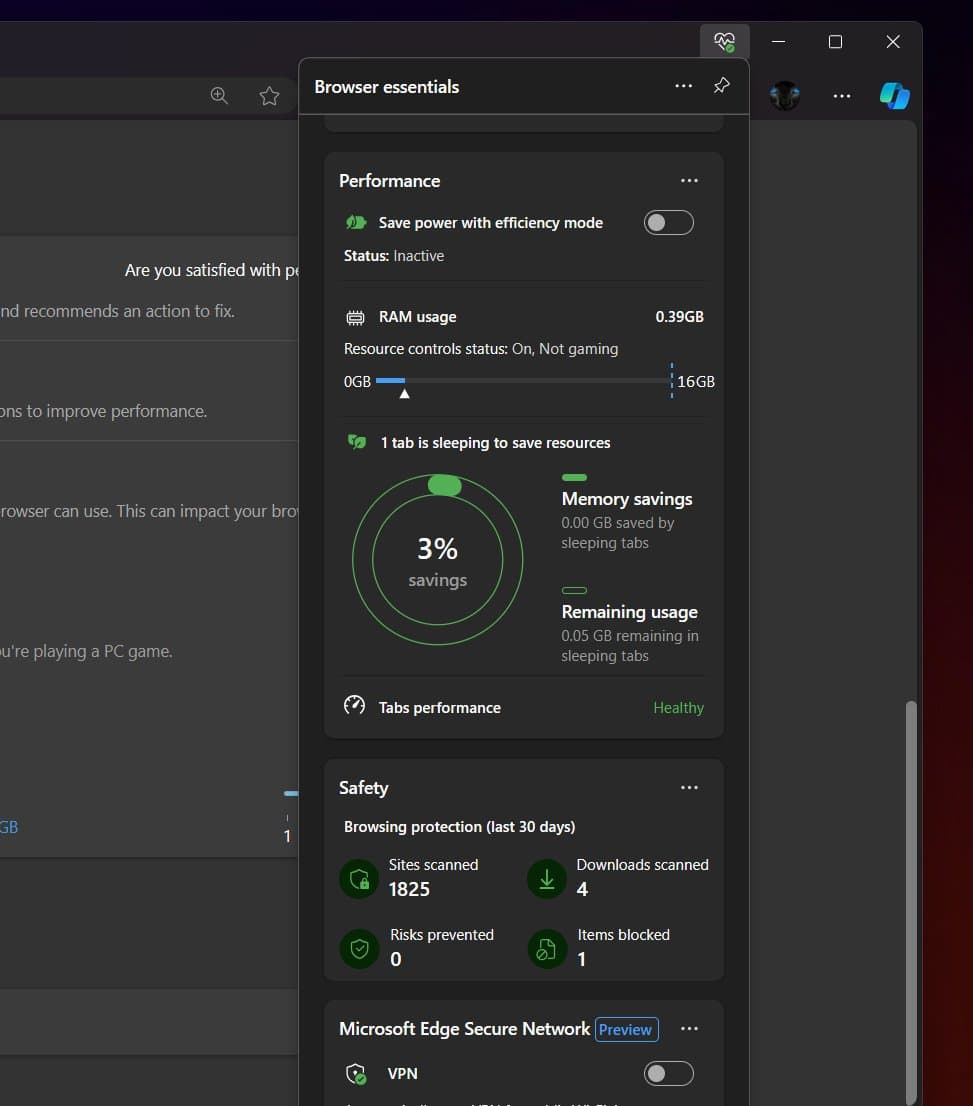Click the zoom magnifier icon in address bar
The height and width of the screenshot is (1106, 973).
click(x=219, y=96)
